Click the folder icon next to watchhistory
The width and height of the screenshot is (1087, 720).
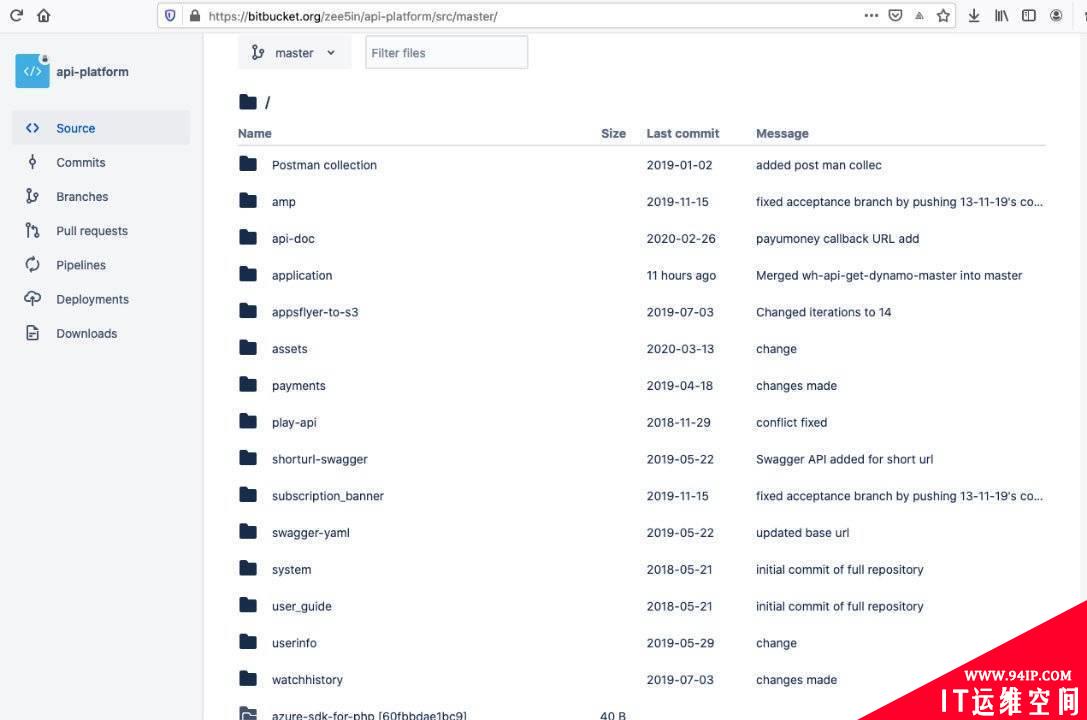point(247,678)
